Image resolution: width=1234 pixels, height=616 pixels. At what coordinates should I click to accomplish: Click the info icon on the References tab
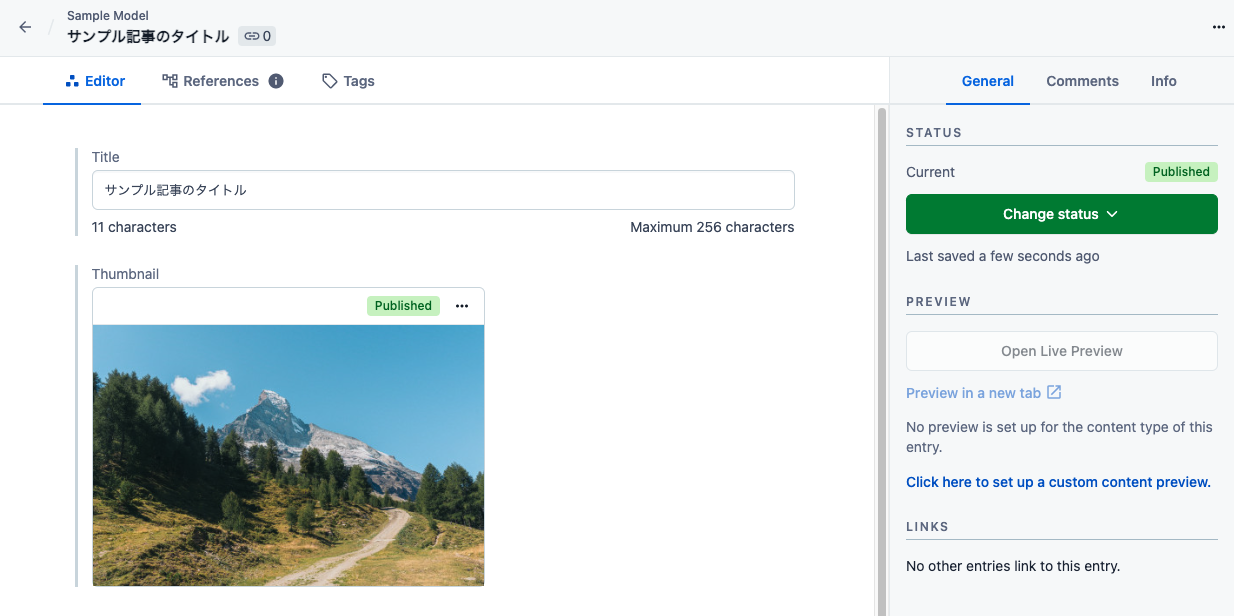click(276, 81)
